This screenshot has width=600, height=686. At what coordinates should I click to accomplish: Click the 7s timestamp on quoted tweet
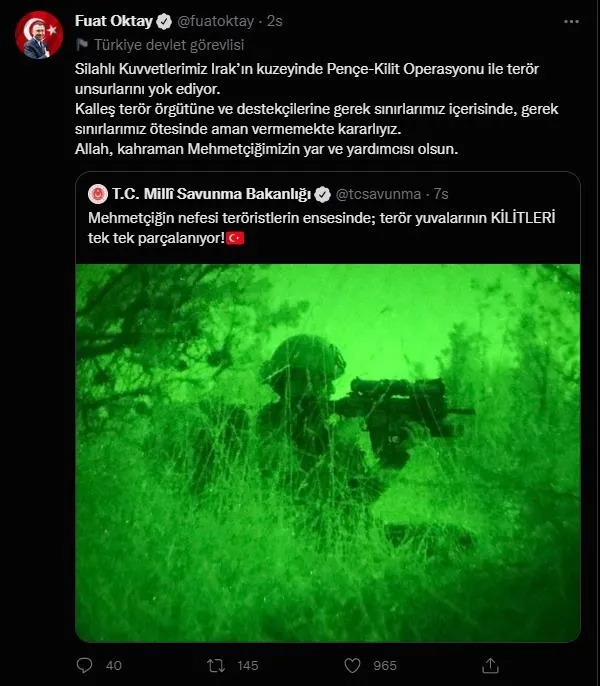[441, 194]
